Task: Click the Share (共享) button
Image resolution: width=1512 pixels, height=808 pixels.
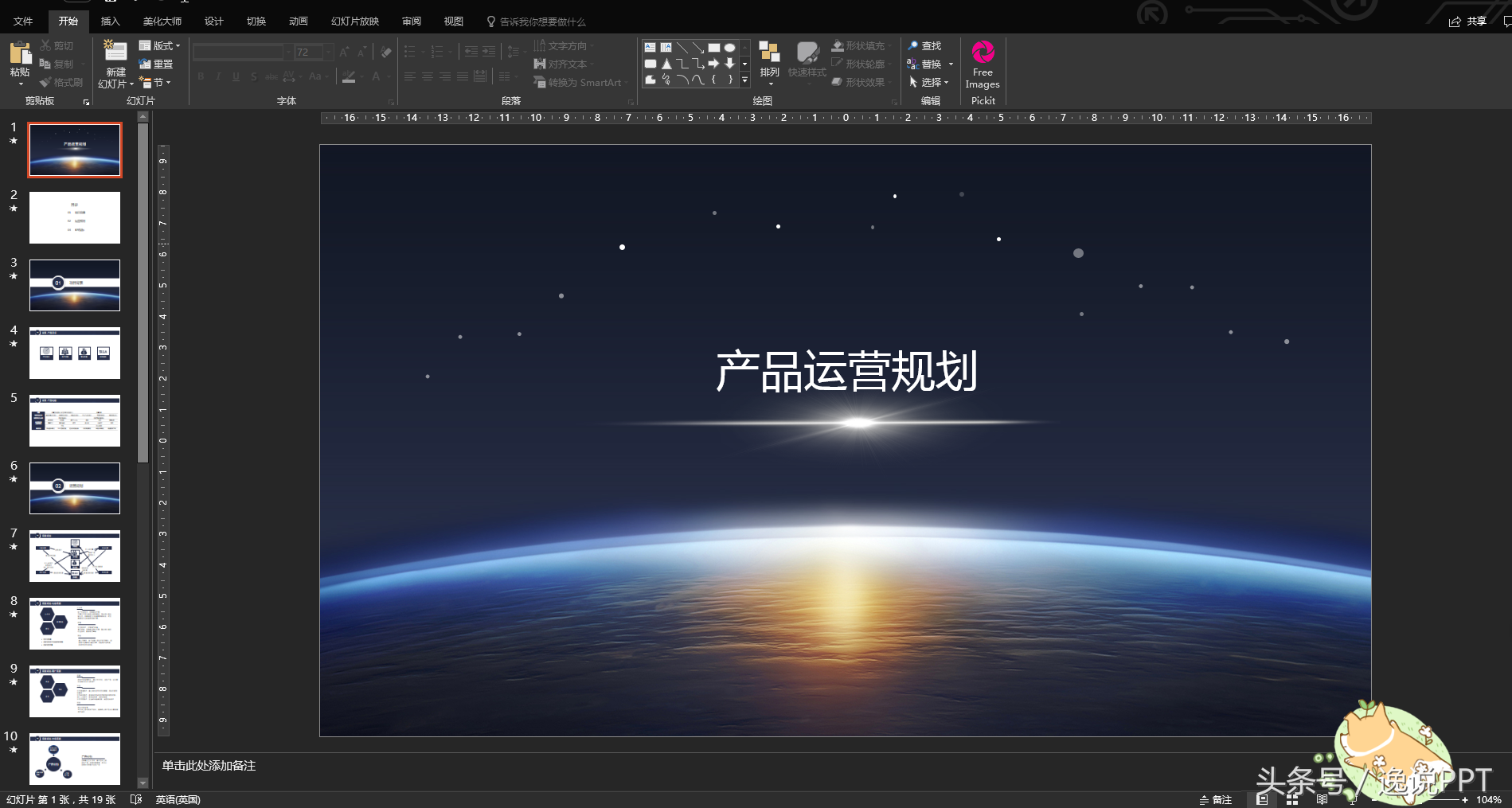Action: [1467, 21]
